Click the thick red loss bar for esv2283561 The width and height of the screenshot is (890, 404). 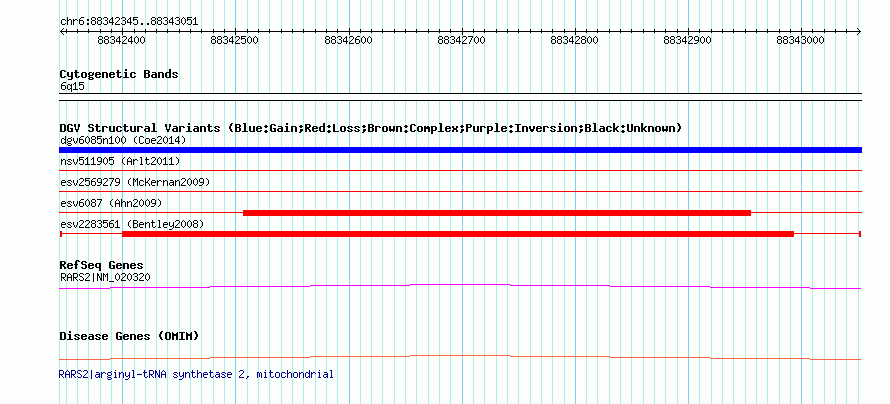pos(457,234)
